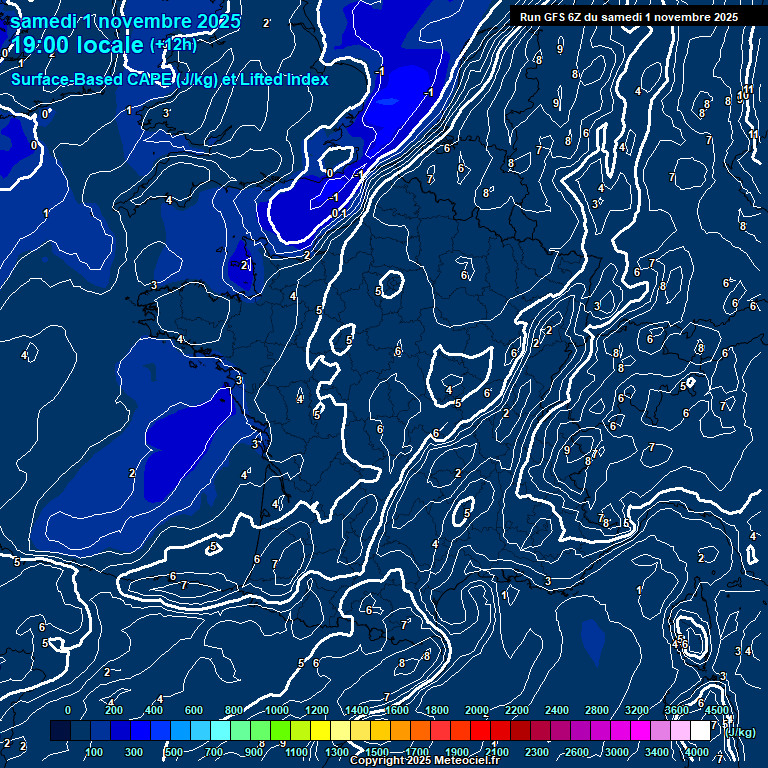Click the "1100" legend value below the bar
The image size is (768, 768).
[297, 752]
